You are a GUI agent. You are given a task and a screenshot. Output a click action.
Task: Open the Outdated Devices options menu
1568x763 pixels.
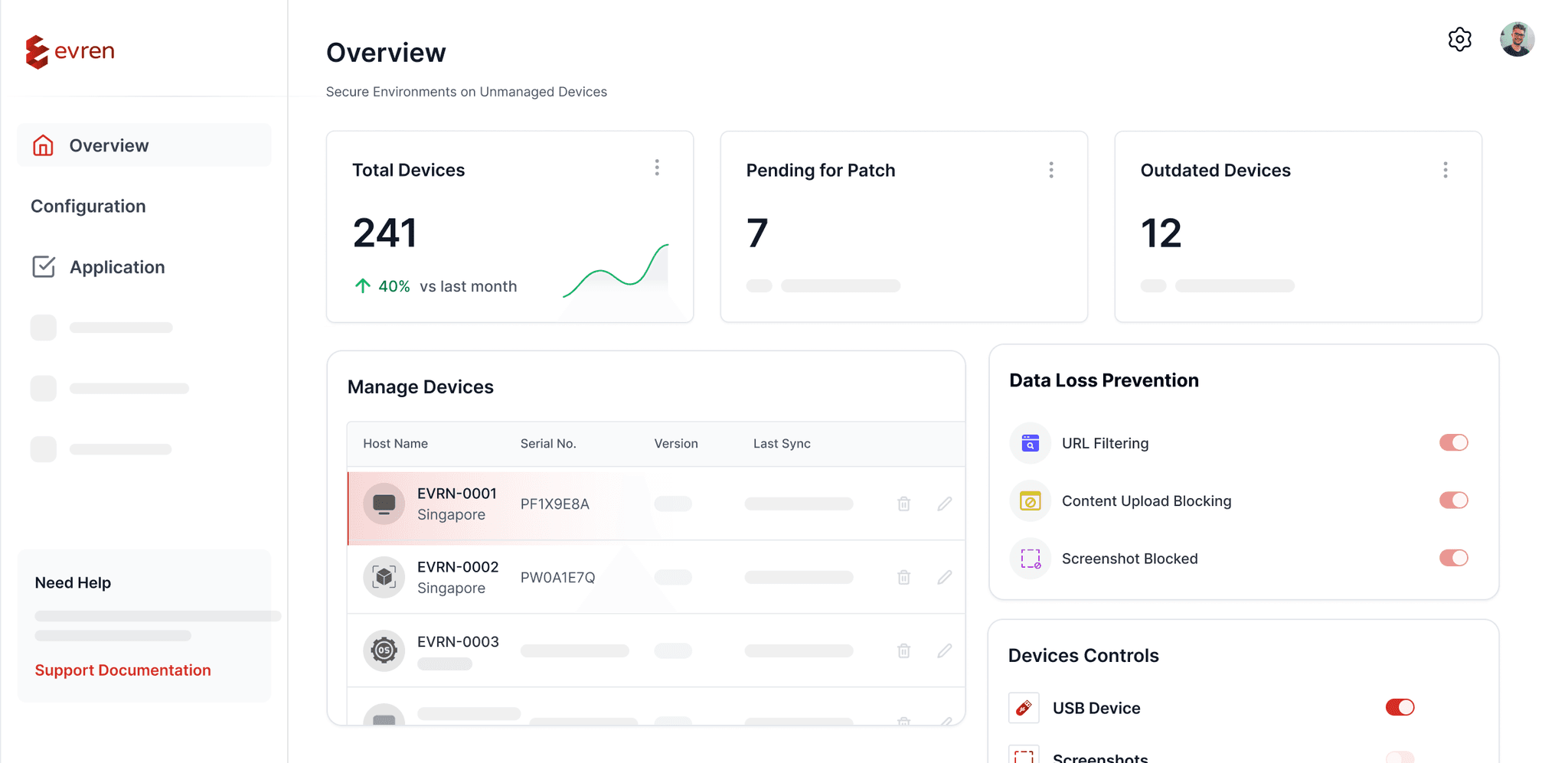(1445, 169)
